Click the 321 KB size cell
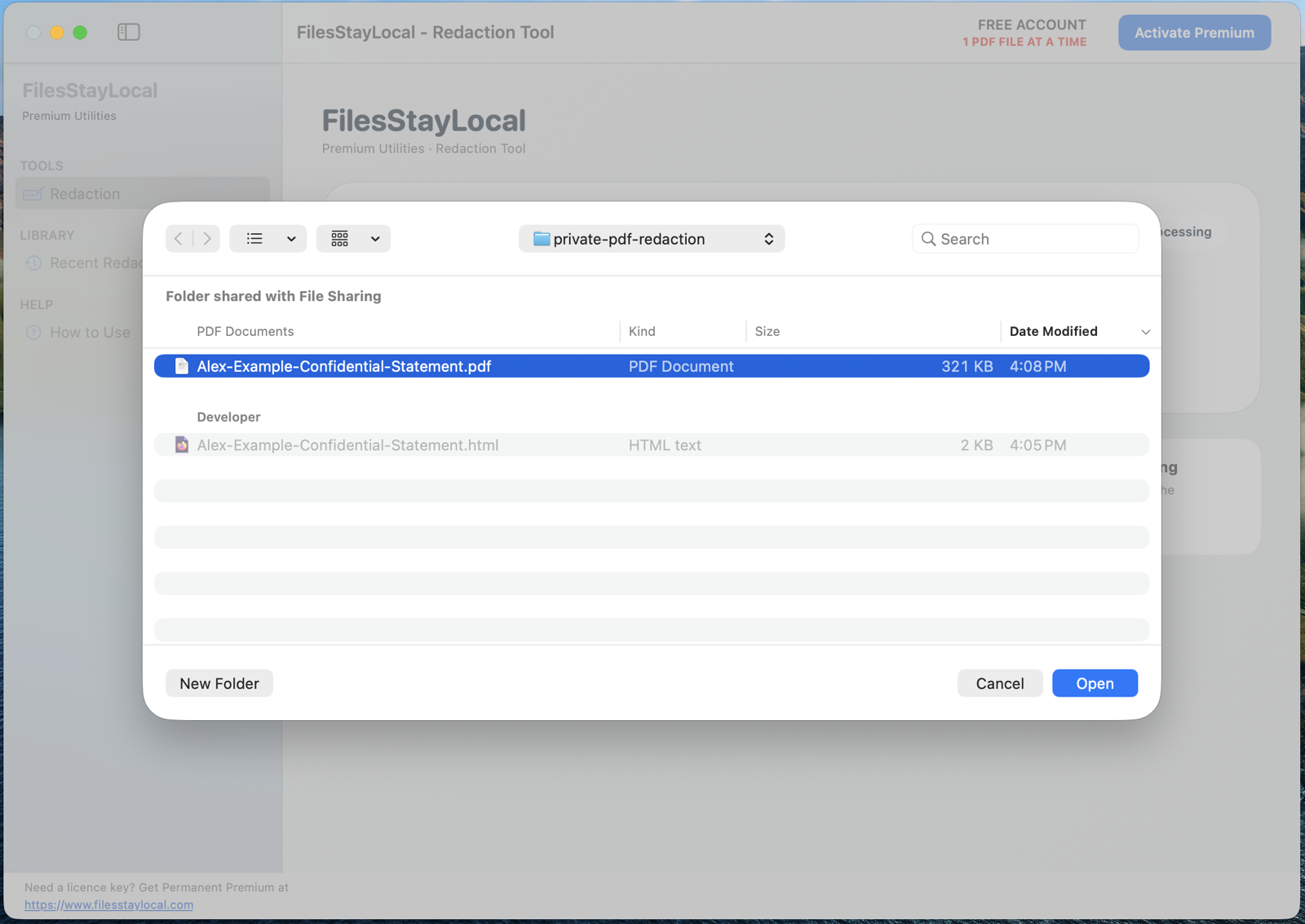1305x924 pixels. (967, 366)
